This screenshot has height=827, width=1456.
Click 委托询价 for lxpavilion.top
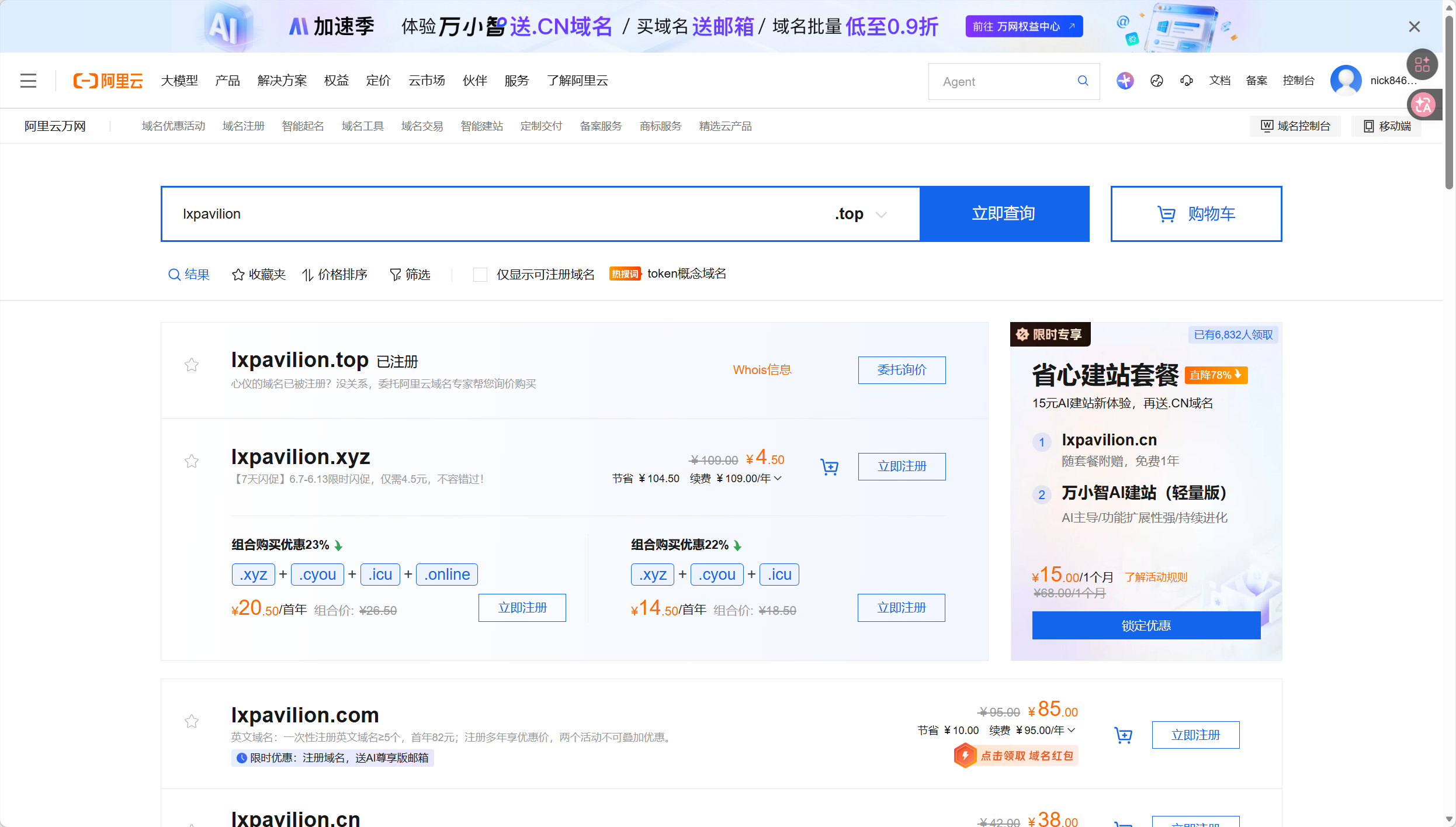pyautogui.click(x=902, y=370)
